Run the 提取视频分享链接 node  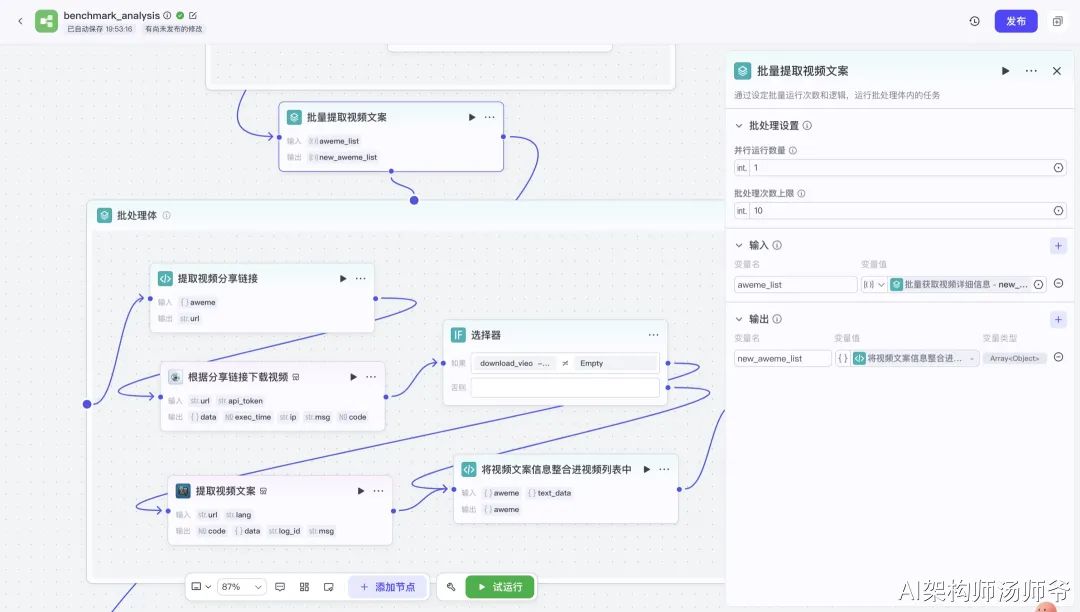pos(343,279)
